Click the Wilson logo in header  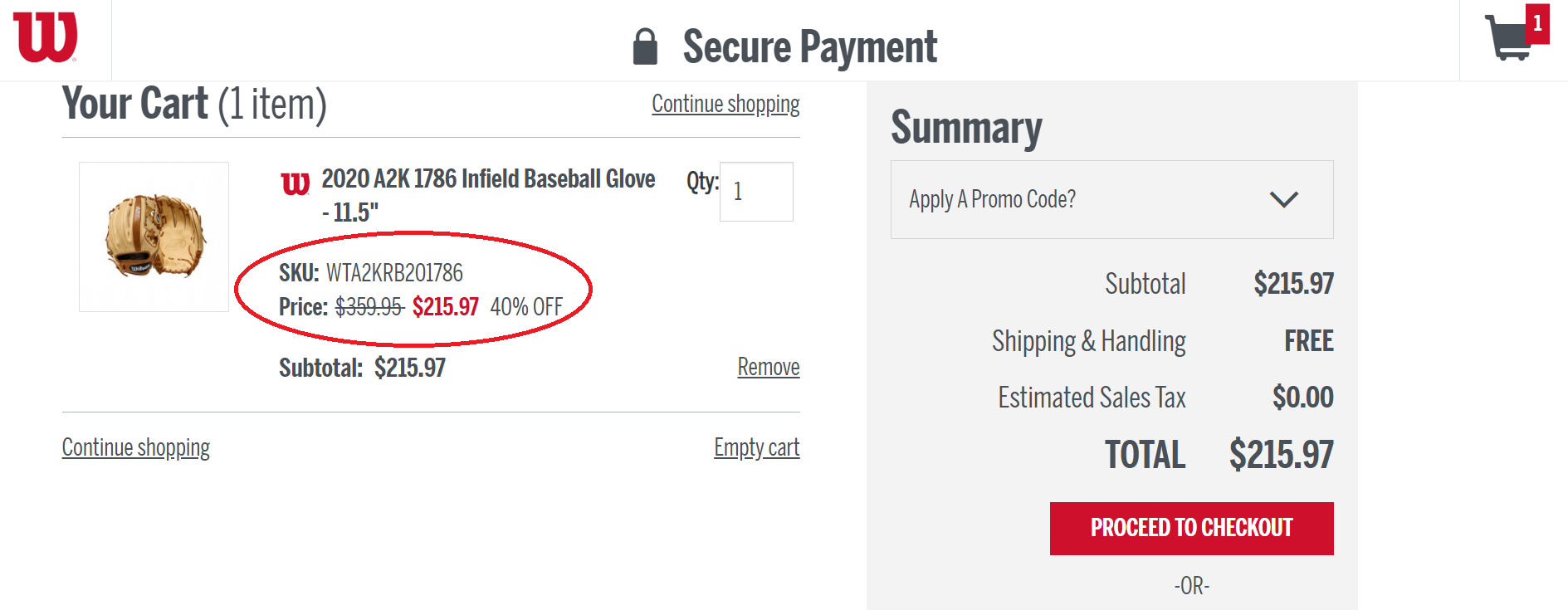pyautogui.click(x=46, y=37)
